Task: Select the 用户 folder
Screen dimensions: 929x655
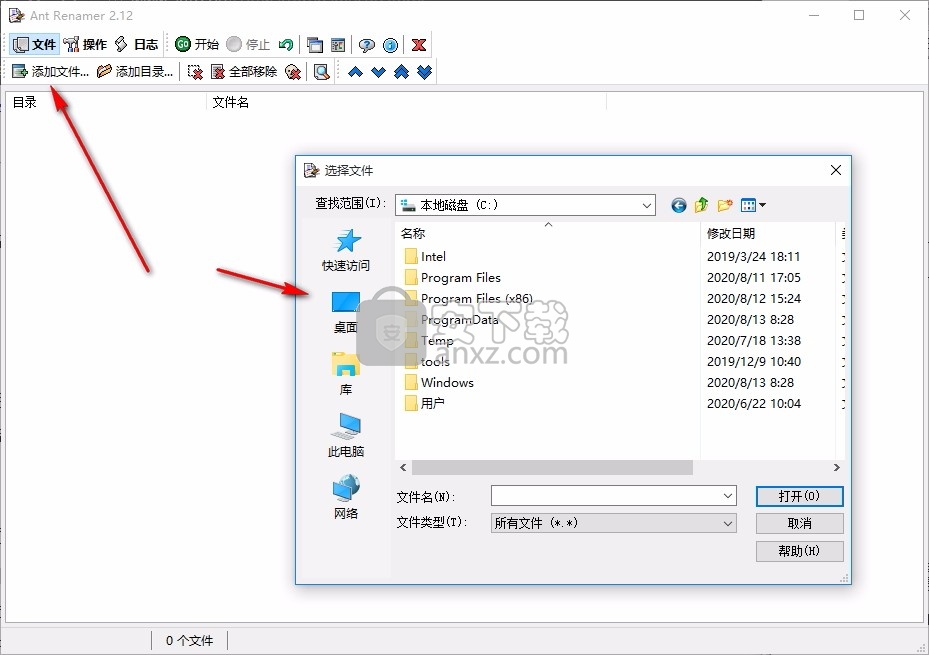Action: 424,404
